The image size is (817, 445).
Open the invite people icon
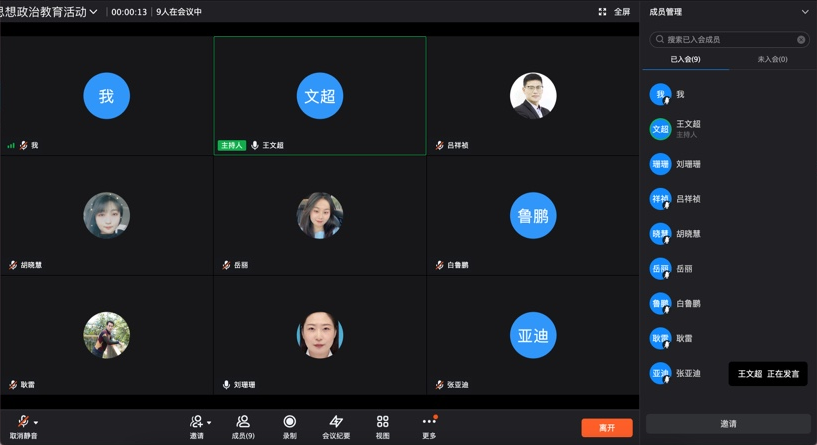pyautogui.click(x=196, y=422)
